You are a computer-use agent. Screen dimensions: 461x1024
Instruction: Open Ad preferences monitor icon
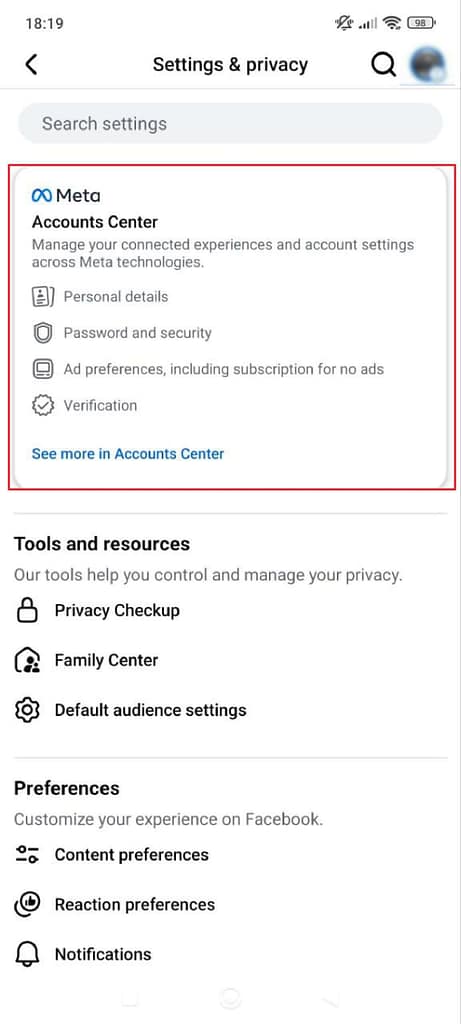coord(42,370)
